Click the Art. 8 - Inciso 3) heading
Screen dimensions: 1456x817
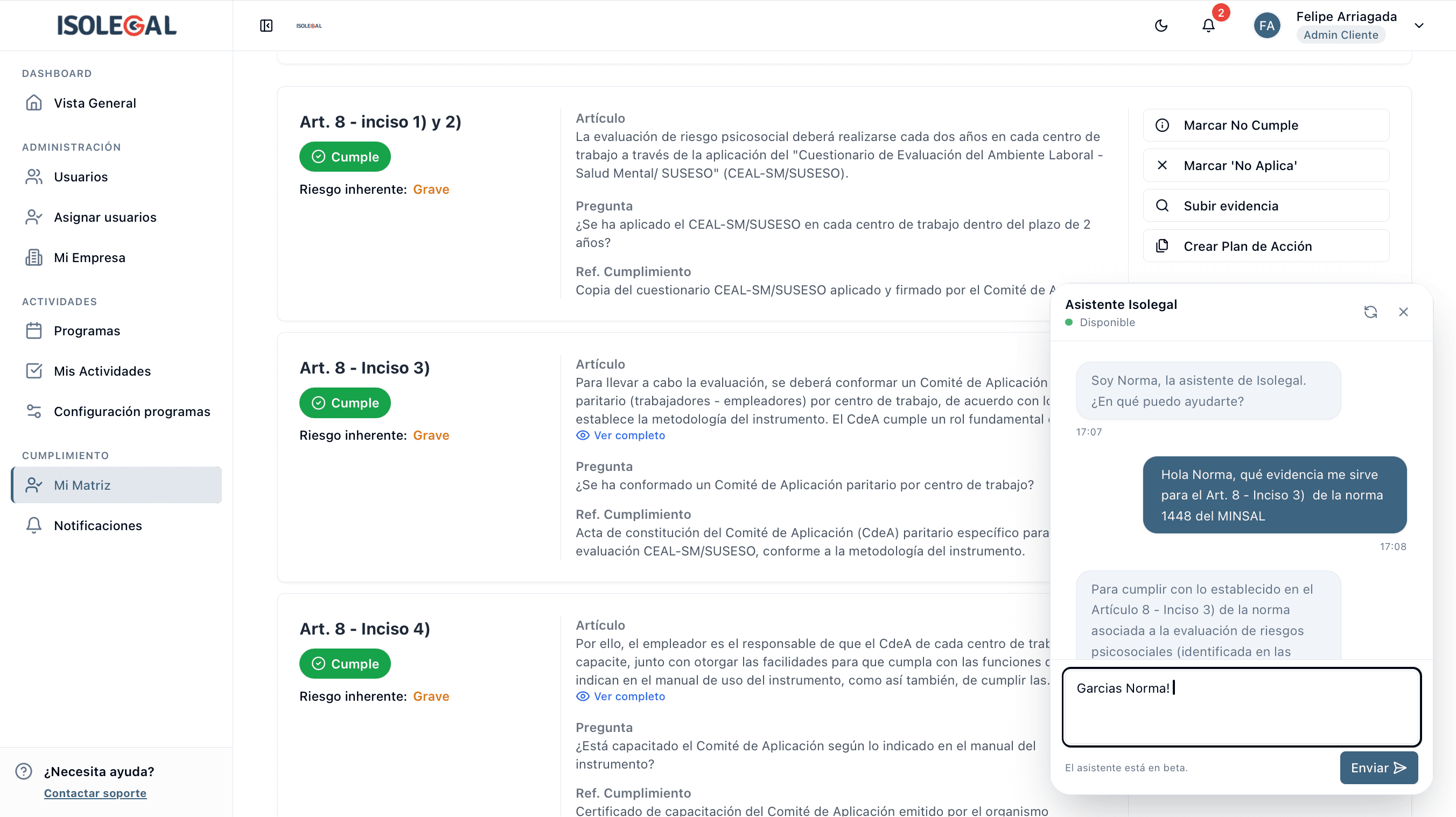pos(365,368)
